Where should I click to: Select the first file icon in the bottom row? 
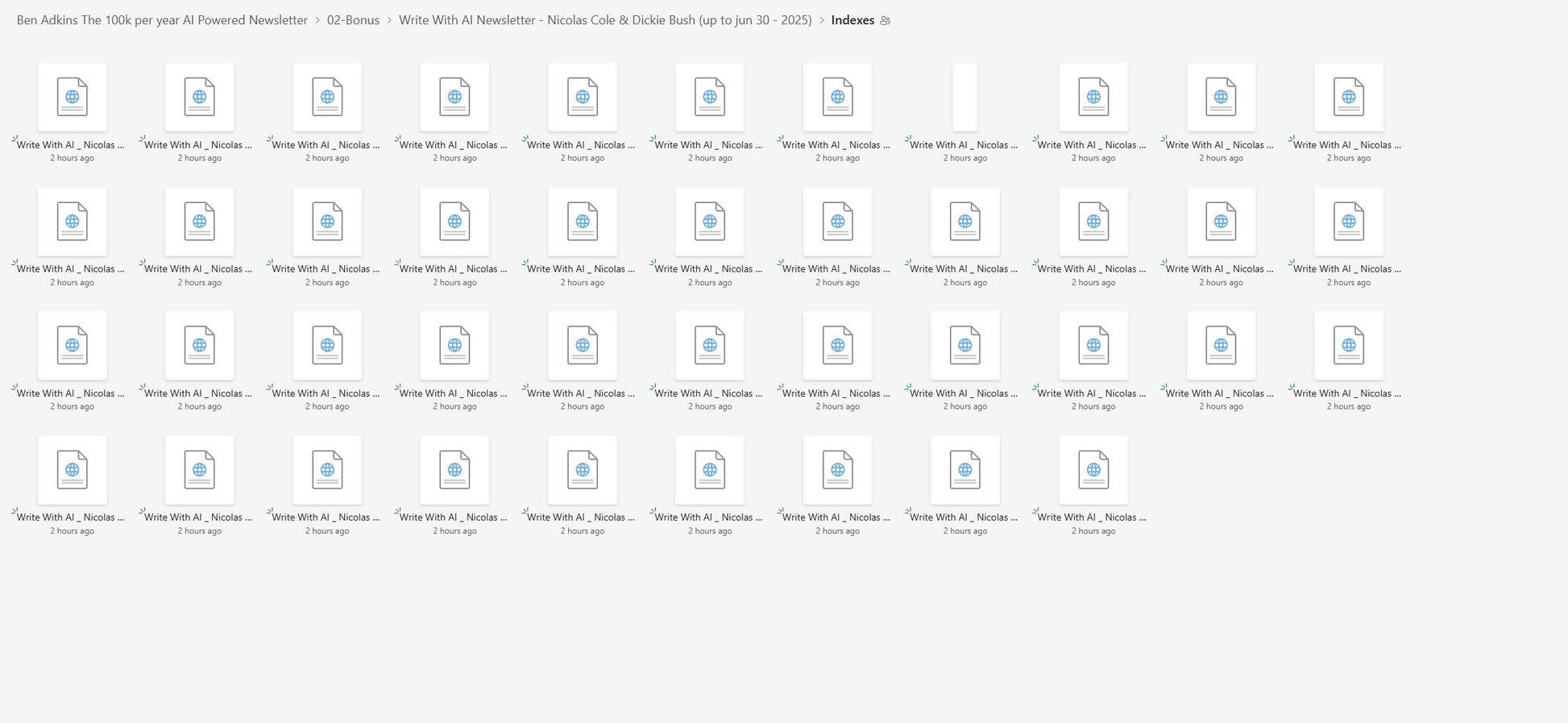[x=73, y=470]
